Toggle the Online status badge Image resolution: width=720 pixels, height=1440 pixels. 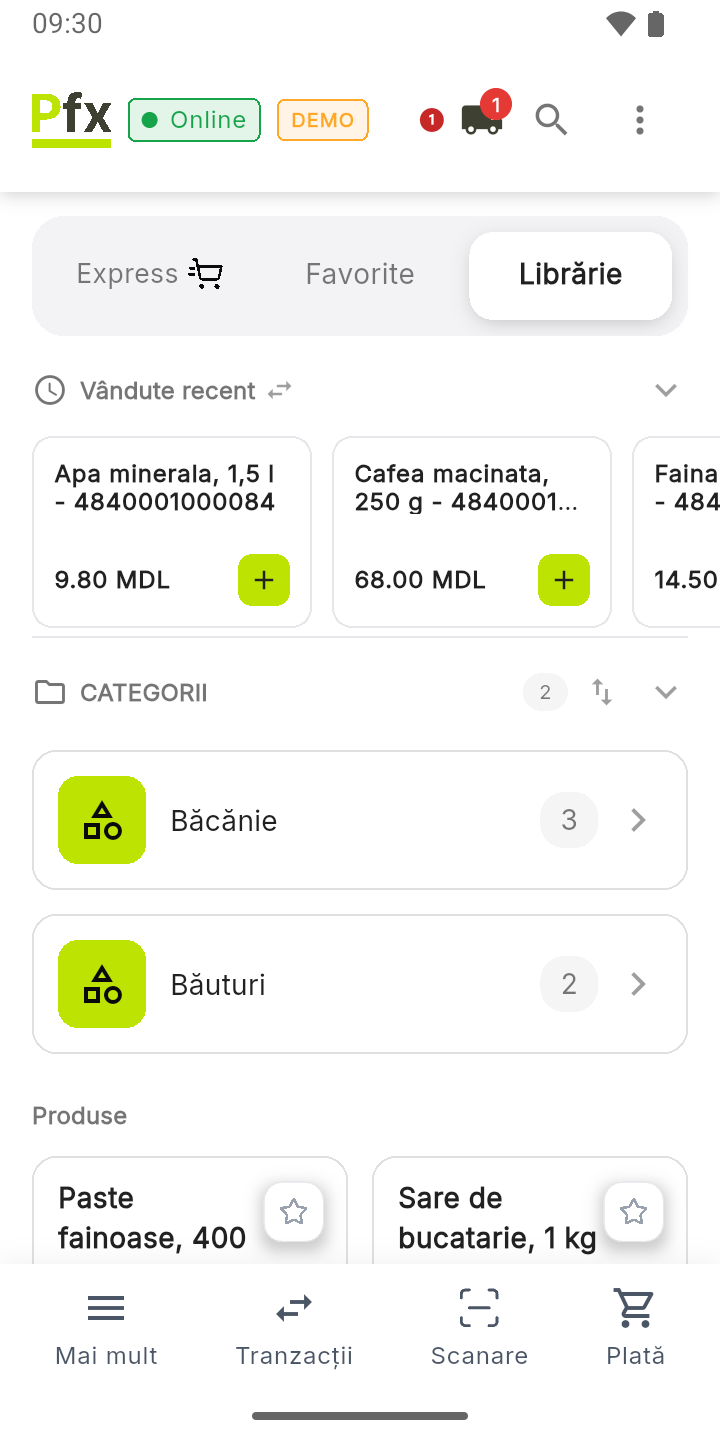pyautogui.click(x=194, y=120)
